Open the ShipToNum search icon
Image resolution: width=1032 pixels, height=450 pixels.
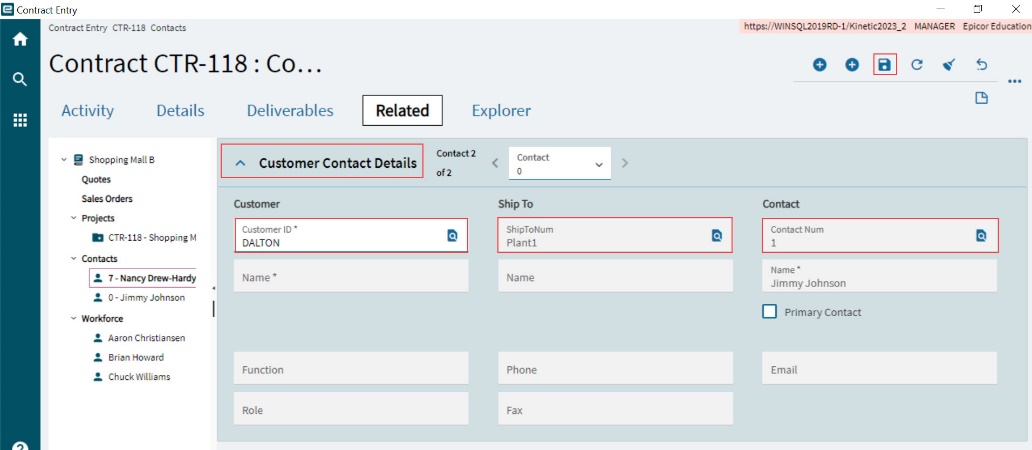[717, 236]
